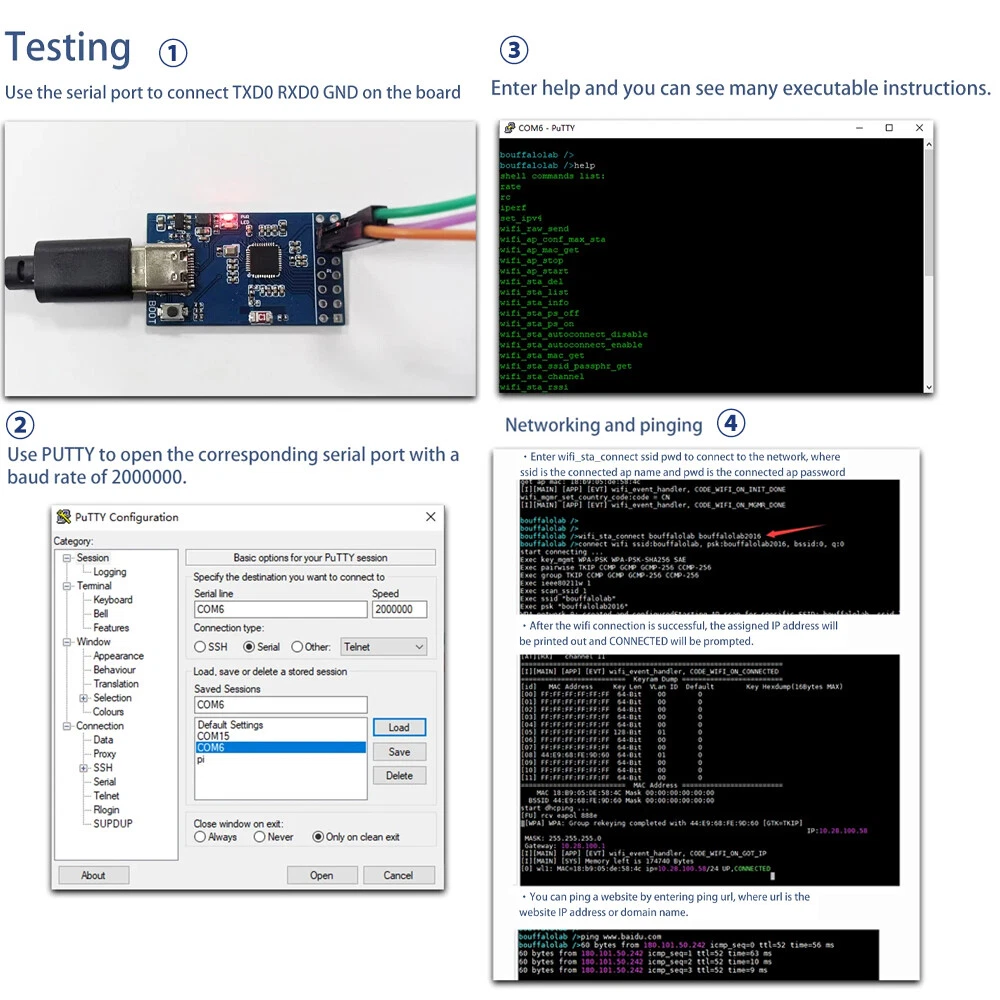The width and height of the screenshot is (1000, 1000).
Task: Choose Never for close window on exit
Action: click(260, 837)
